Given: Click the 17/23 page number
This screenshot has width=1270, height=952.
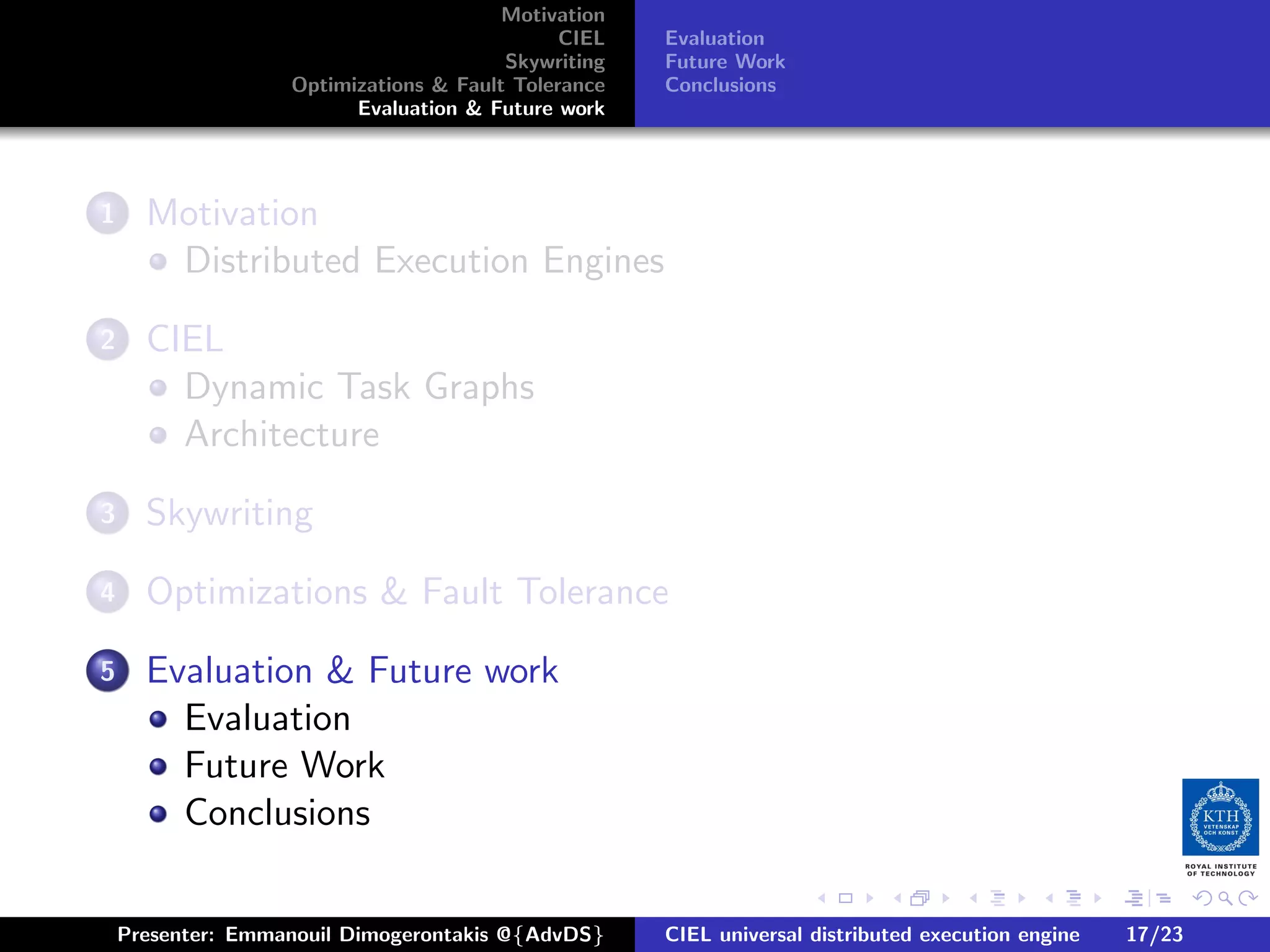Looking at the screenshot, I should point(1154,935).
